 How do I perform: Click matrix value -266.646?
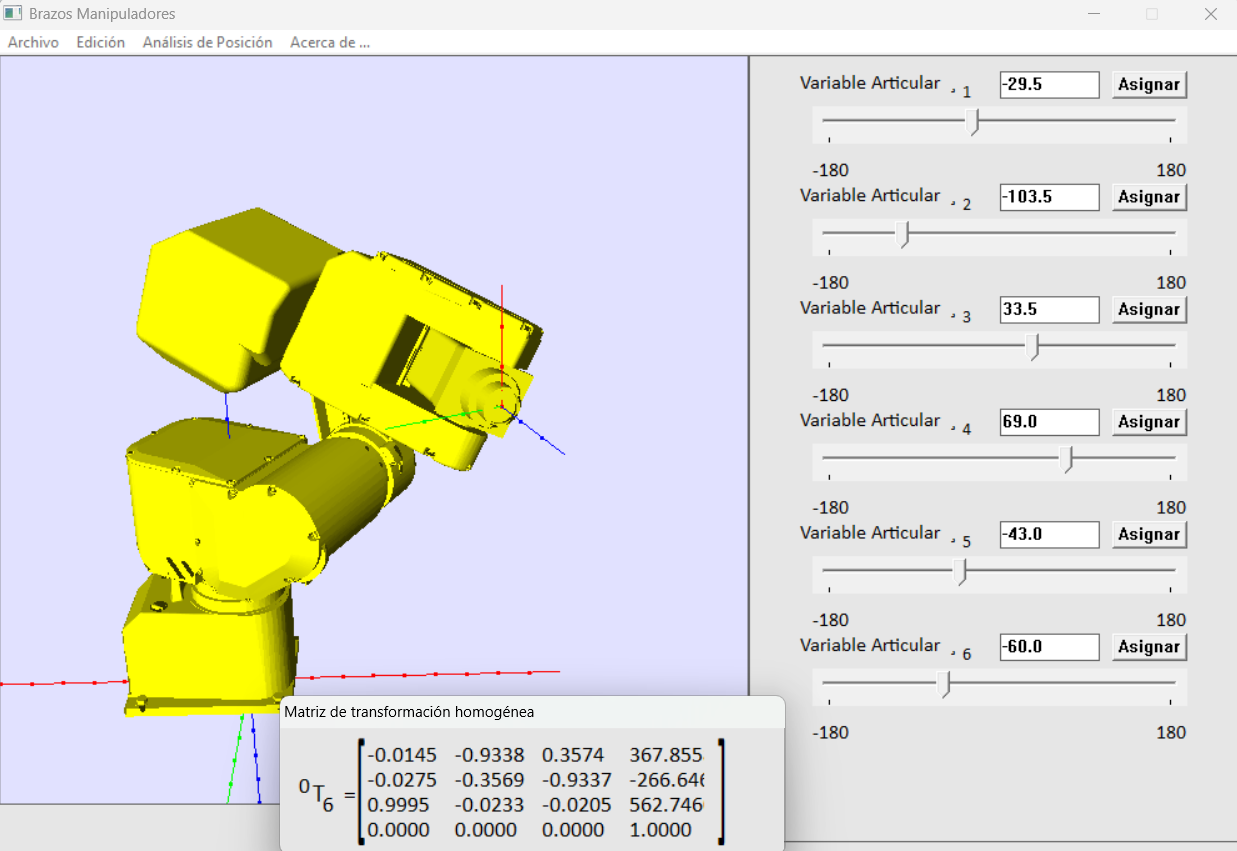pos(667,780)
